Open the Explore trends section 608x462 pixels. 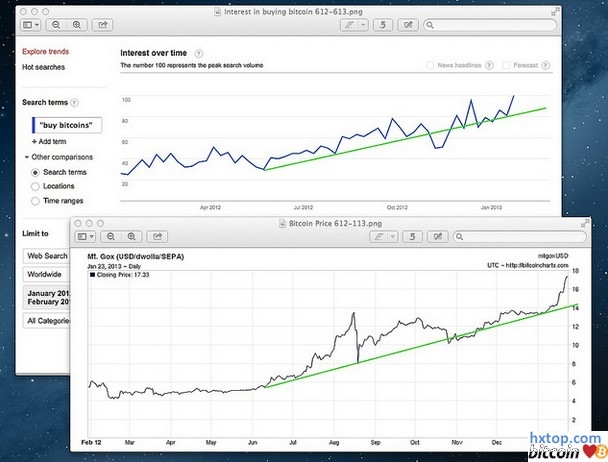point(45,50)
